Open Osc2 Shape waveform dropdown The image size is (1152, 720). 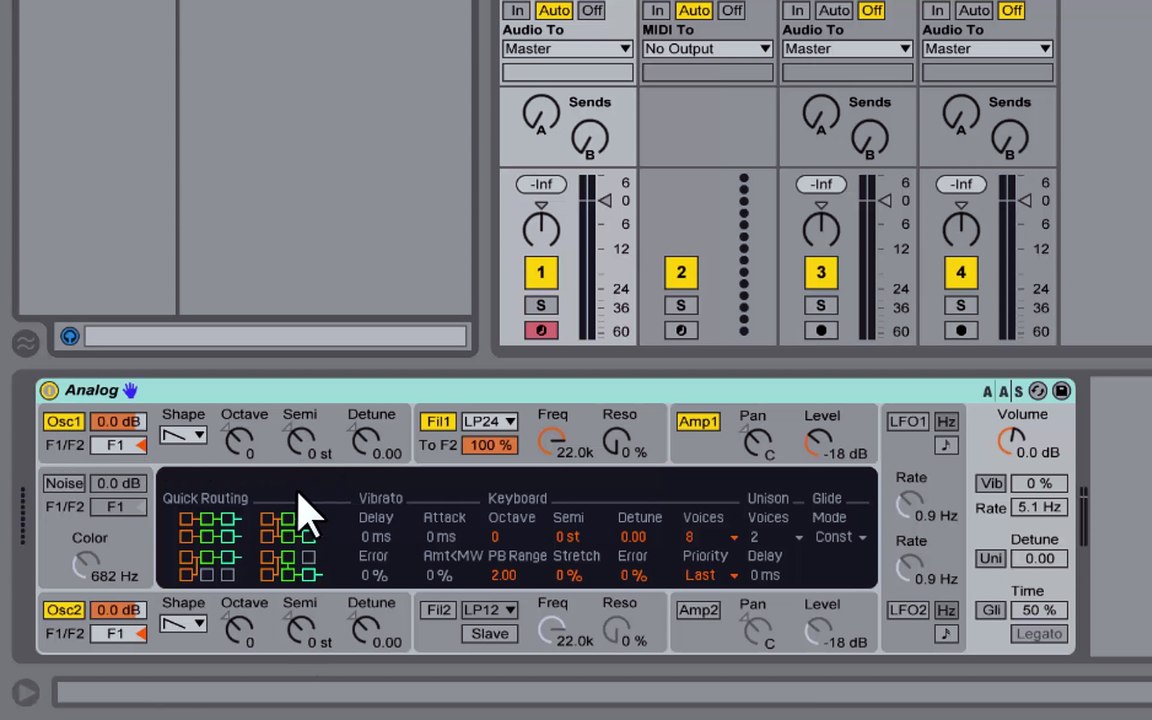click(183, 624)
